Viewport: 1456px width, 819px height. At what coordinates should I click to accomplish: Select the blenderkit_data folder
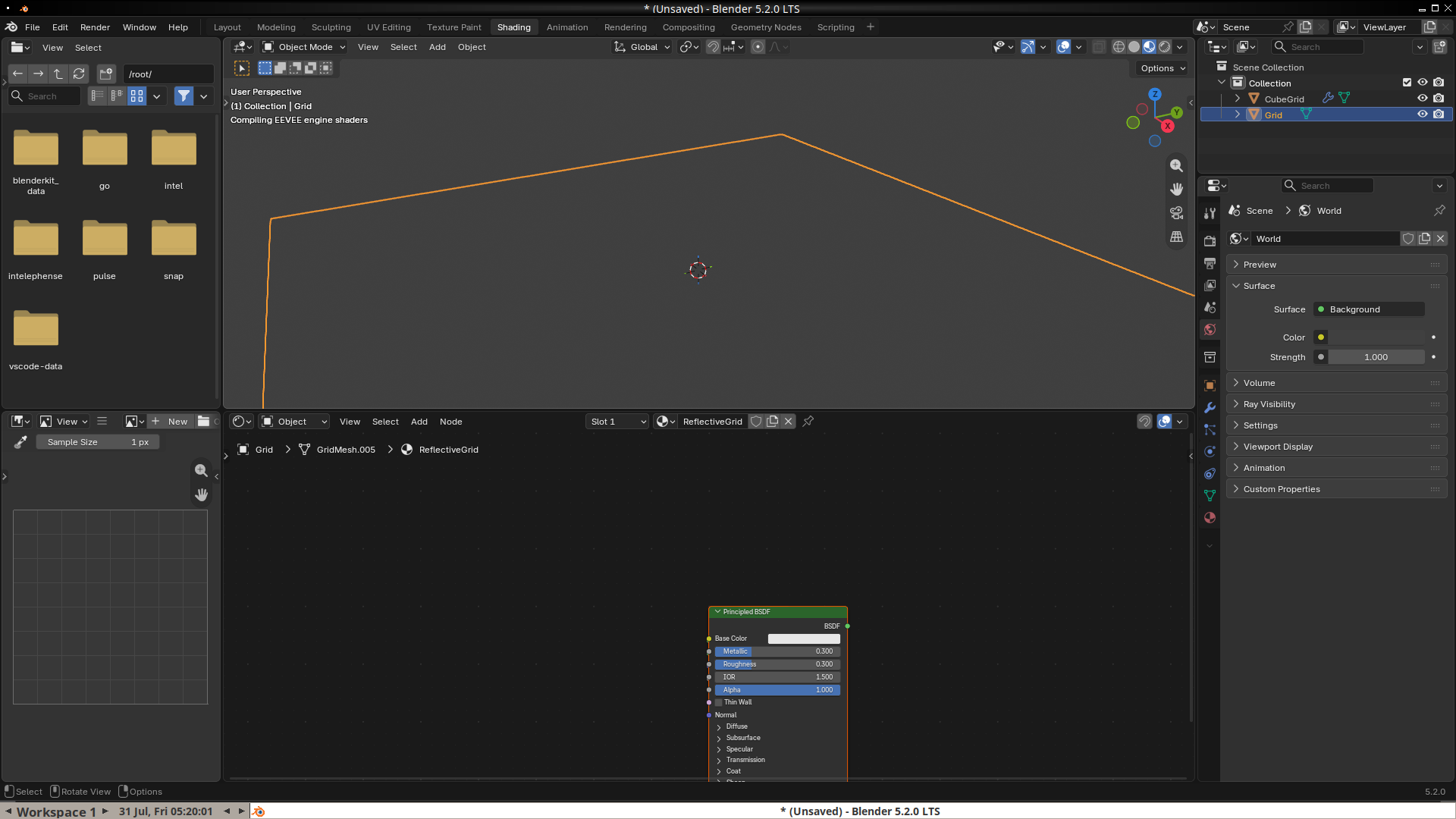[36, 161]
